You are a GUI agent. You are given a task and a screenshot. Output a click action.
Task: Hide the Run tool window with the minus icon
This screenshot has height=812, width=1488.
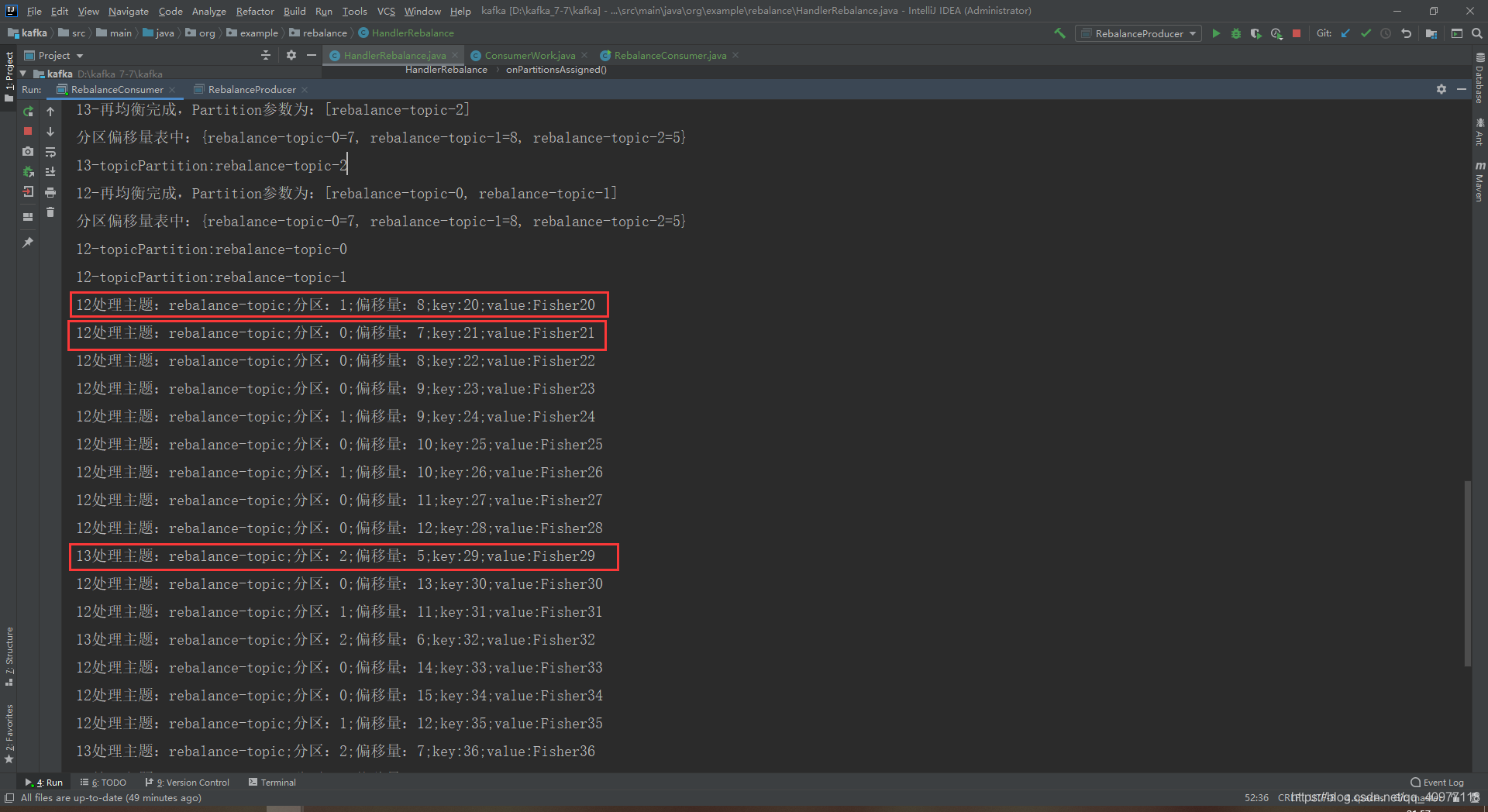click(1462, 89)
